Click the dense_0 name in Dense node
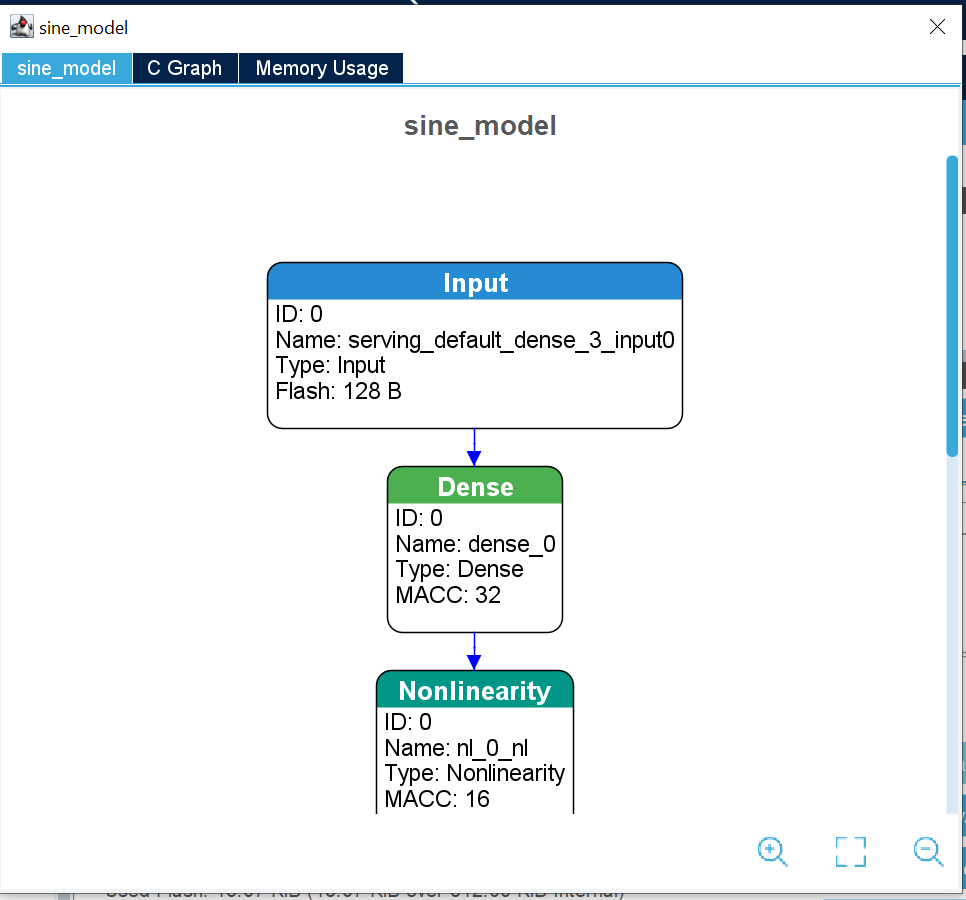 coord(475,544)
